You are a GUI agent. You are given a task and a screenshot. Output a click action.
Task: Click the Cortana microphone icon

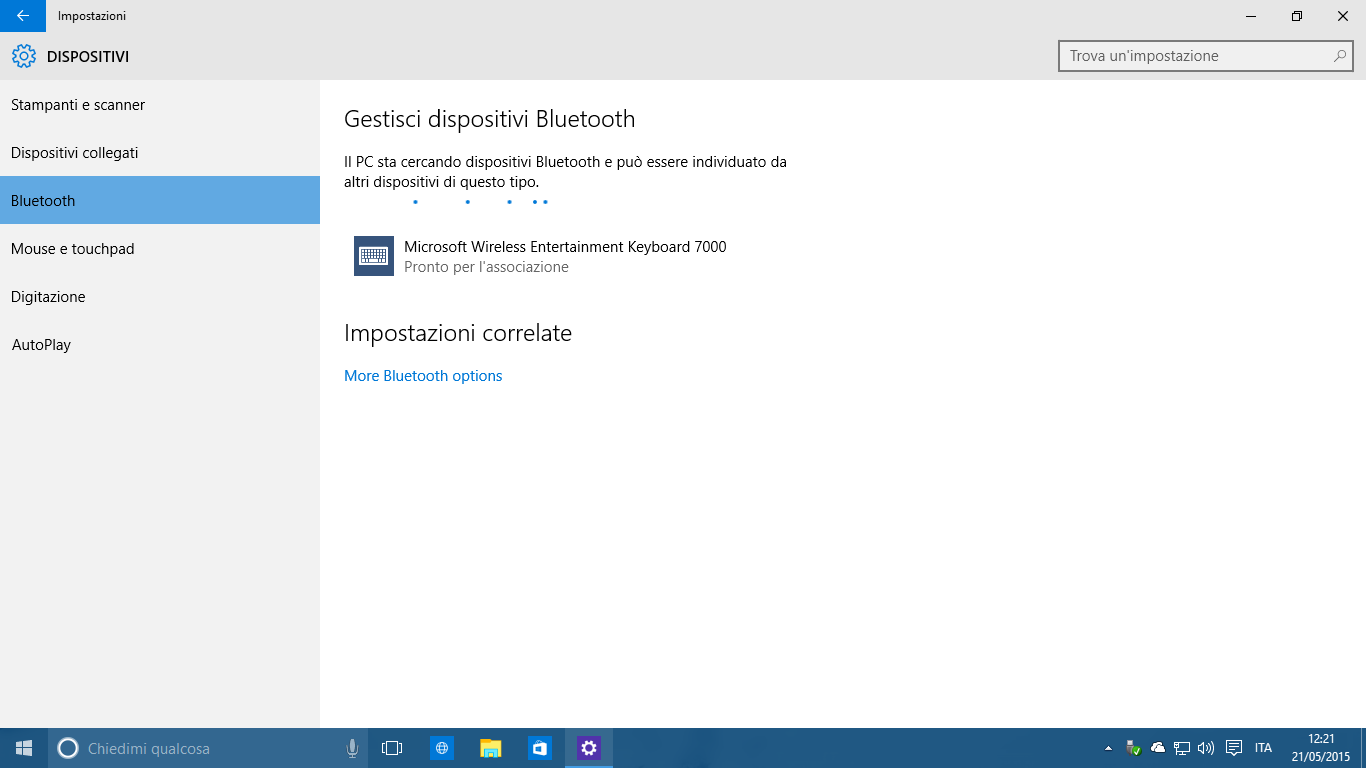pos(352,748)
